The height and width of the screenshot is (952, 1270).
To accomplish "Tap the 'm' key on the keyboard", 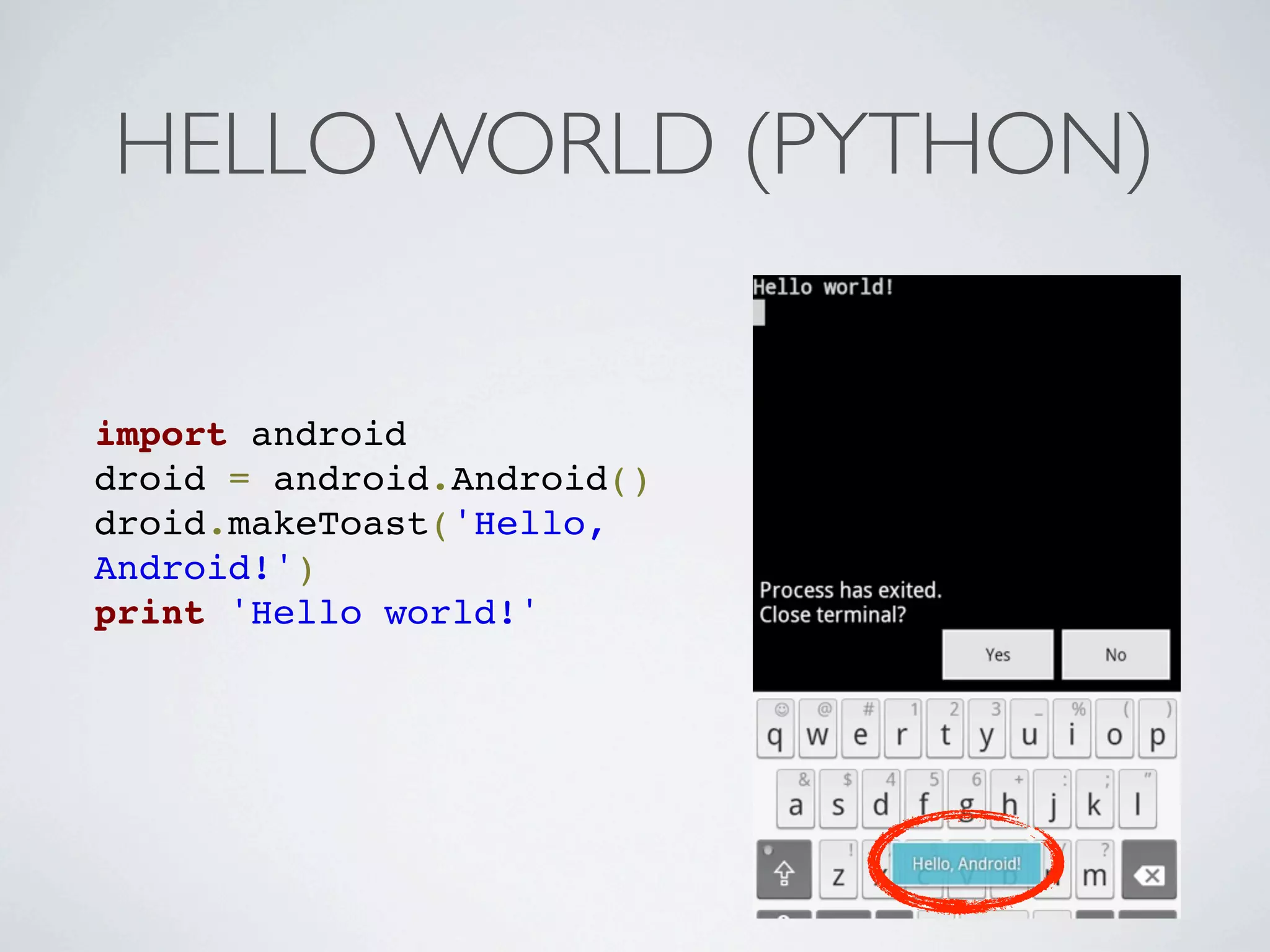I will (x=1095, y=870).
